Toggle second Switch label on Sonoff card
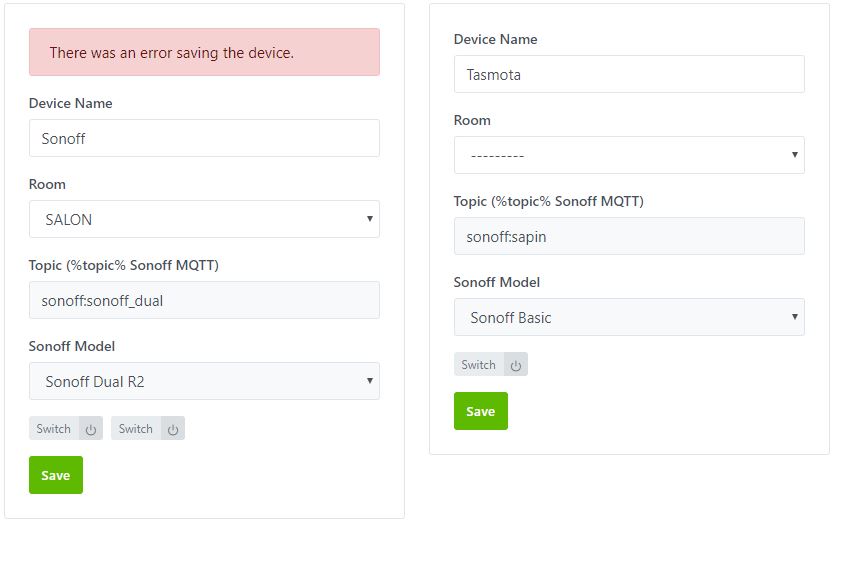 pyautogui.click(x=136, y=429)
